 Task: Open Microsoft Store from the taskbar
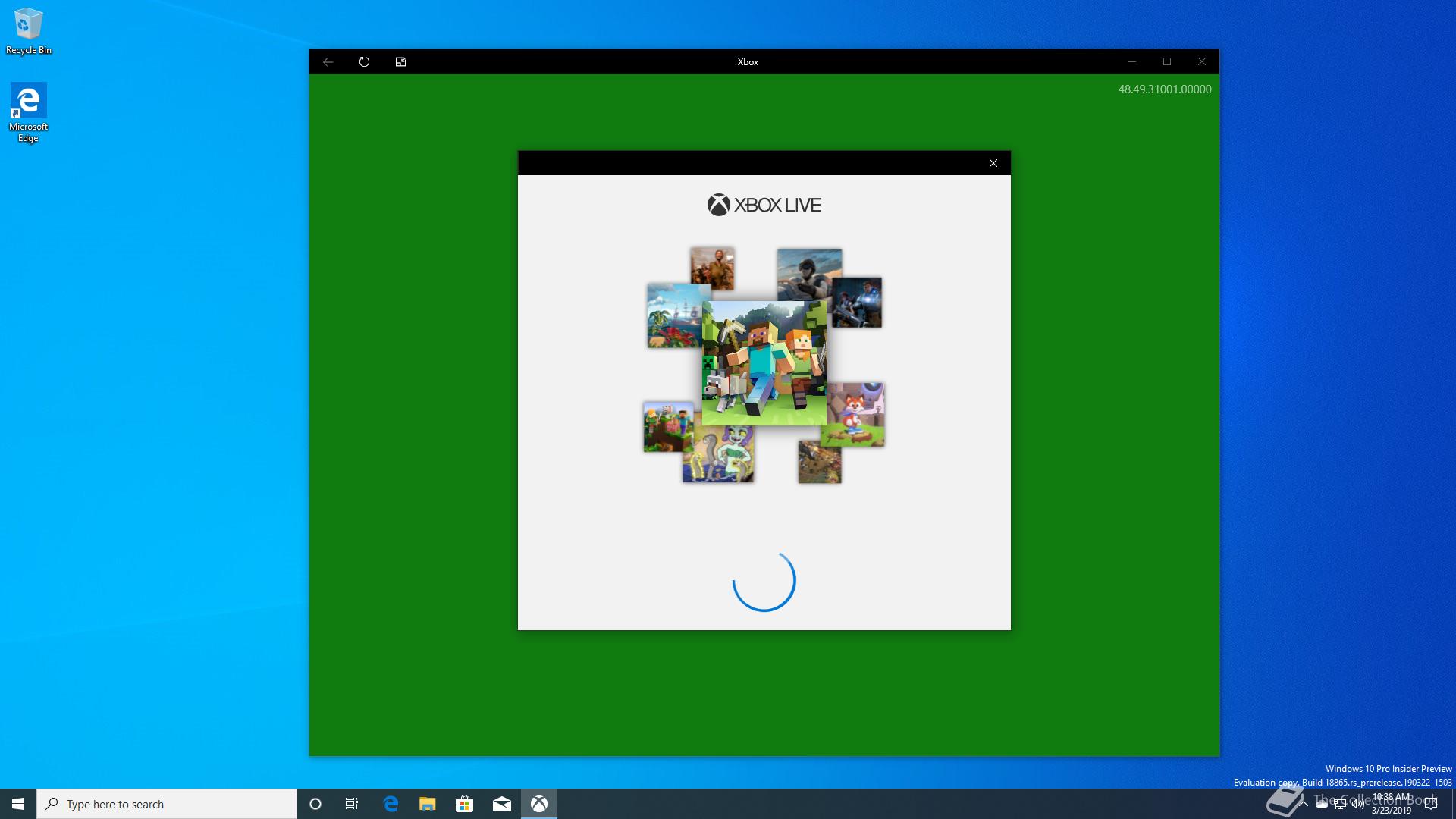click(x=465, y=804)
